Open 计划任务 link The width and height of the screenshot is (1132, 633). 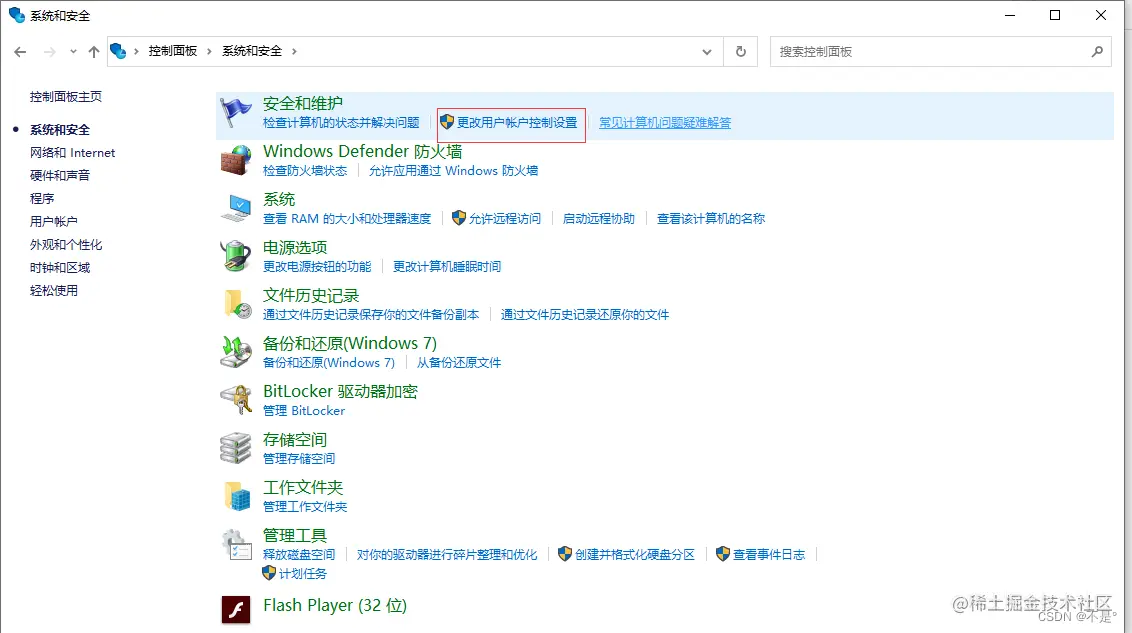pos(302,574)
